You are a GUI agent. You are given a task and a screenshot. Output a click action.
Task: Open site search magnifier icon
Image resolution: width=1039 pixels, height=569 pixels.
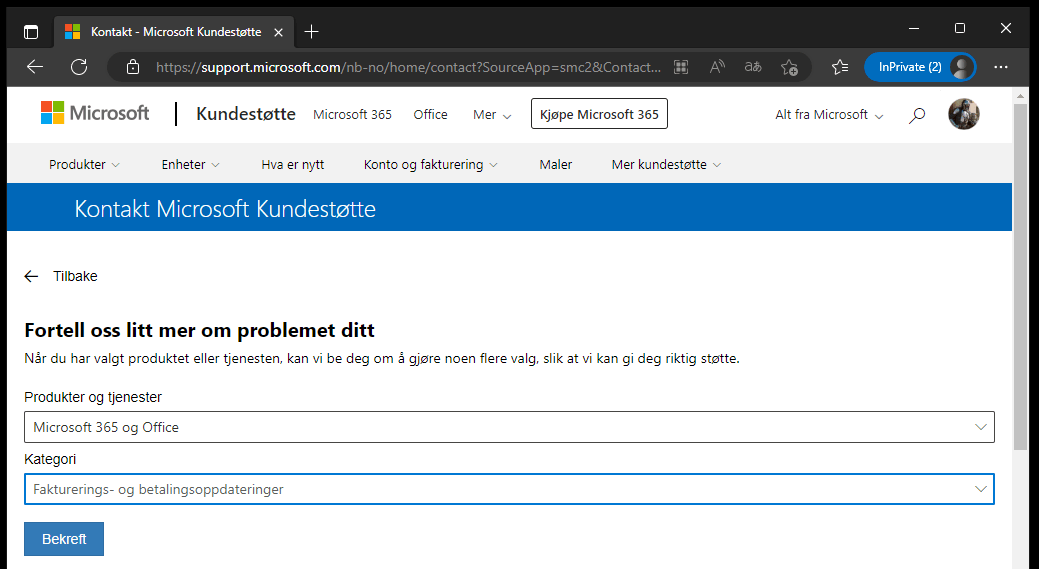click(916, 115)
